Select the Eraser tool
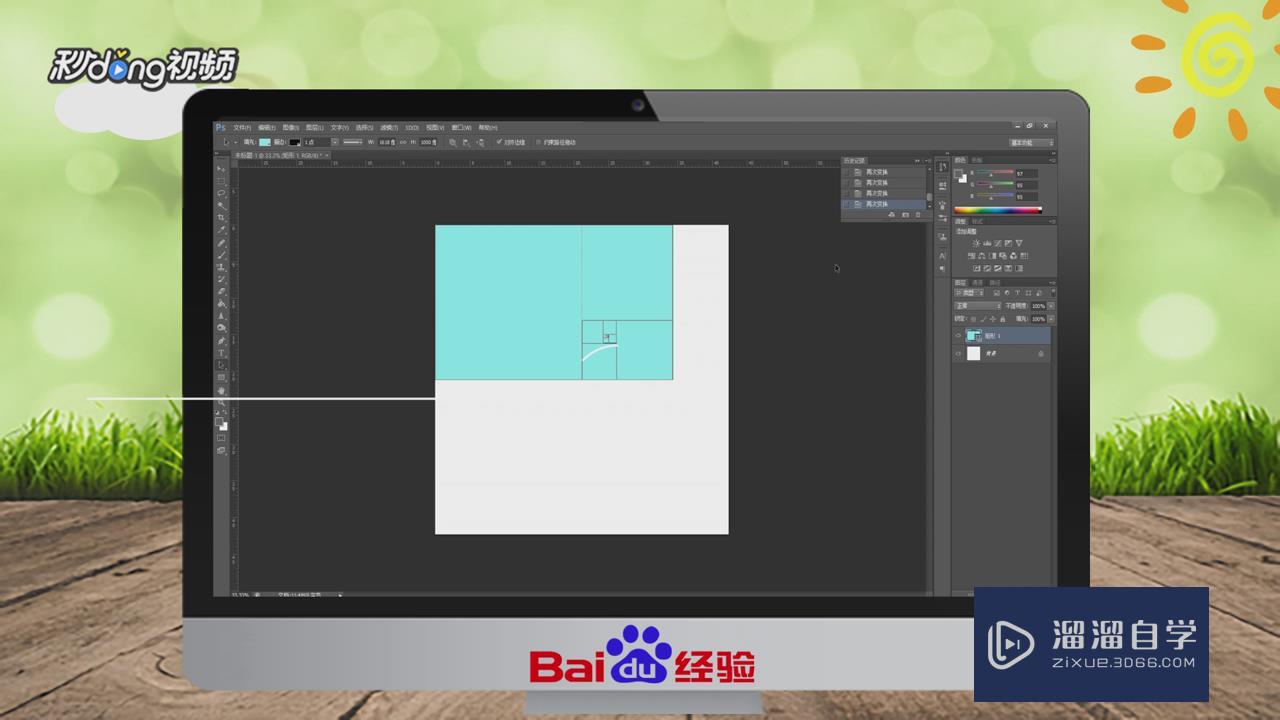1280x720 pixels. click(221, 290)
